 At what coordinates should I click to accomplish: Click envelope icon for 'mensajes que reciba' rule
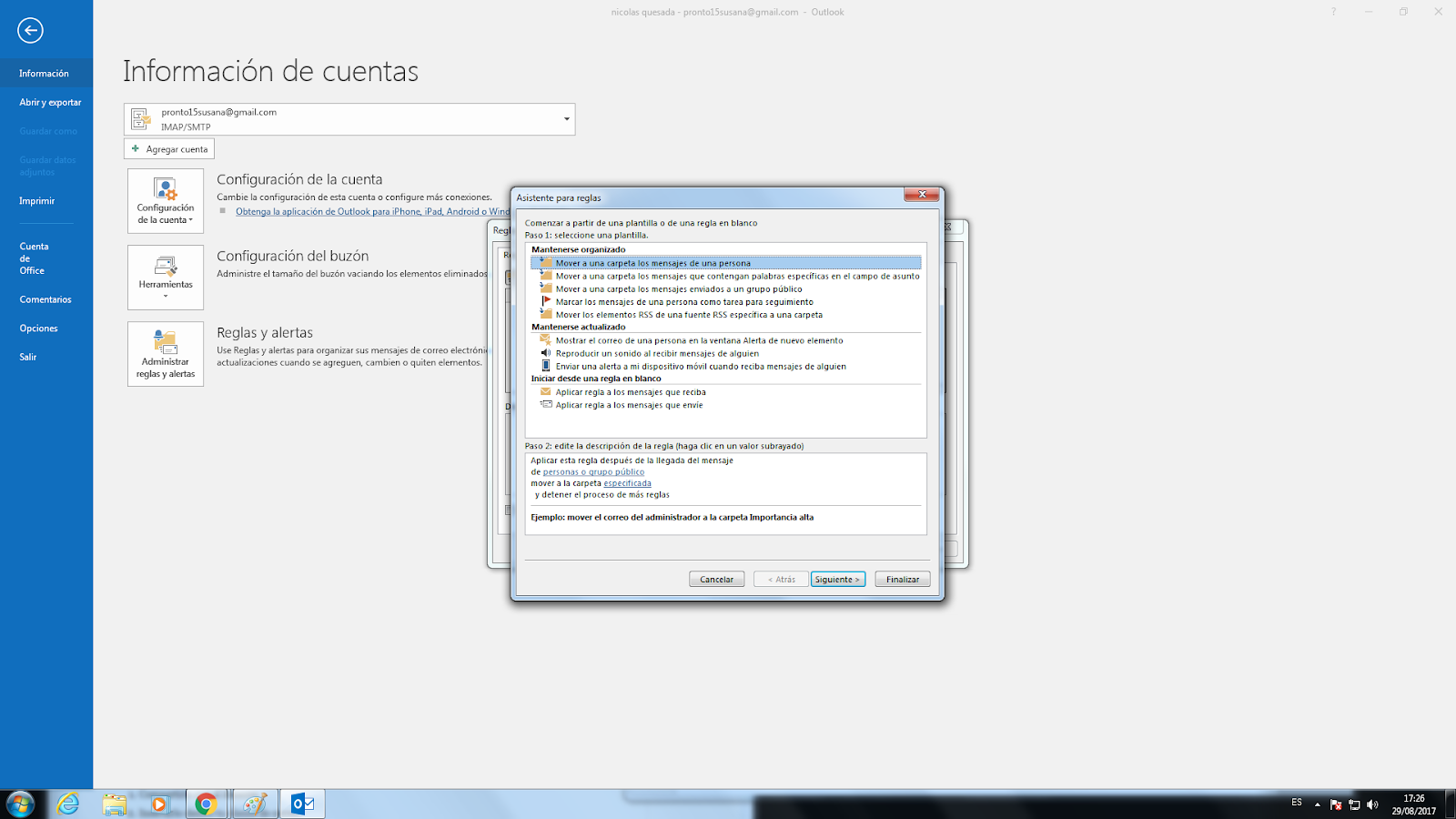(545, 391)
